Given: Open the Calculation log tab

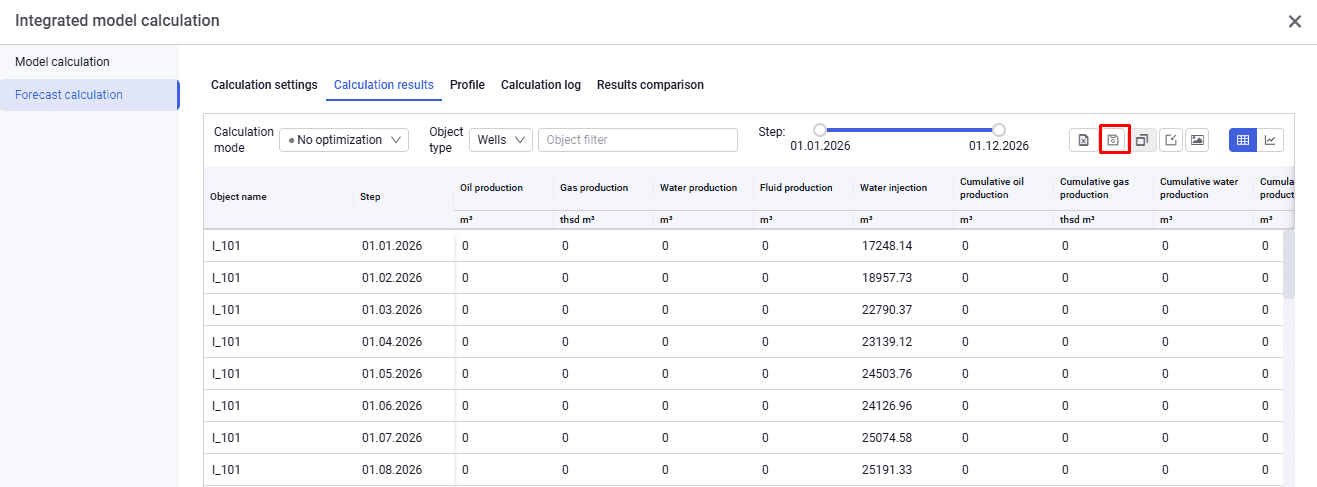Looking at the screenshot, I should click(x=541, y=85).
